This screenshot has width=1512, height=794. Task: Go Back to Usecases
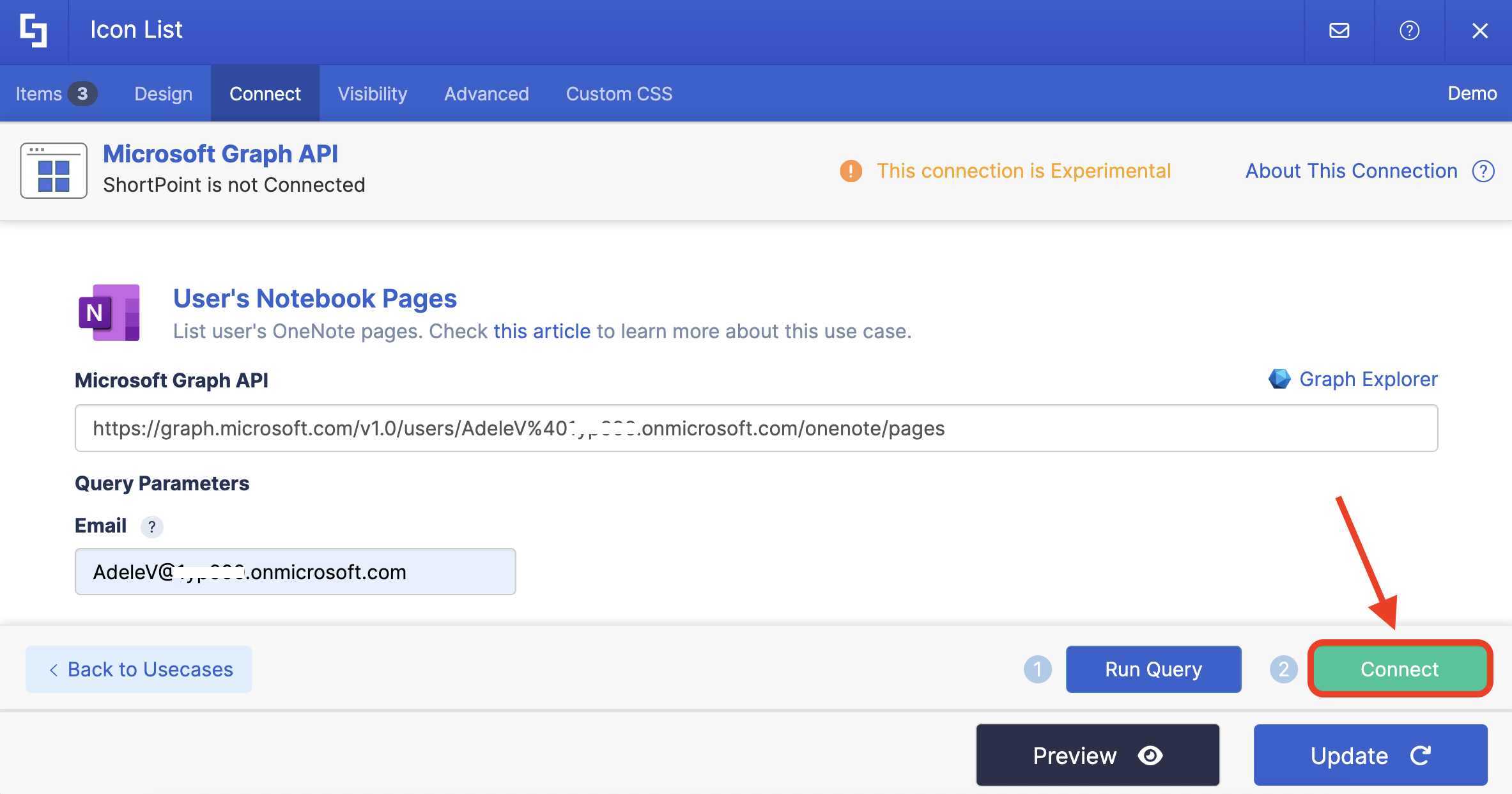click(x=139, y=669)
